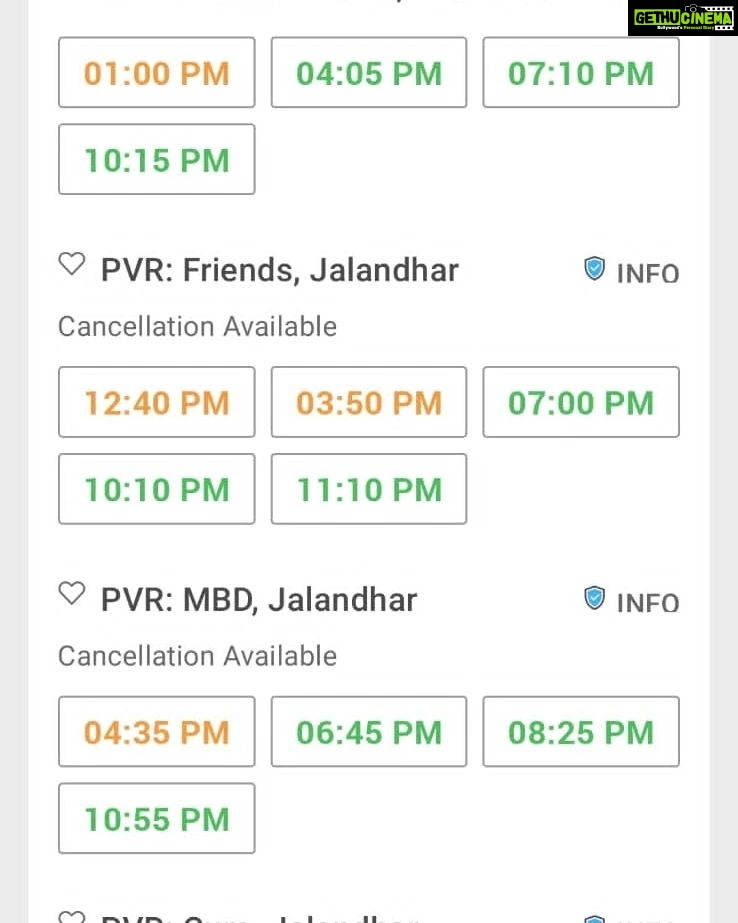Select the 11:10 PM late show
738x923 pixels.
369,489
